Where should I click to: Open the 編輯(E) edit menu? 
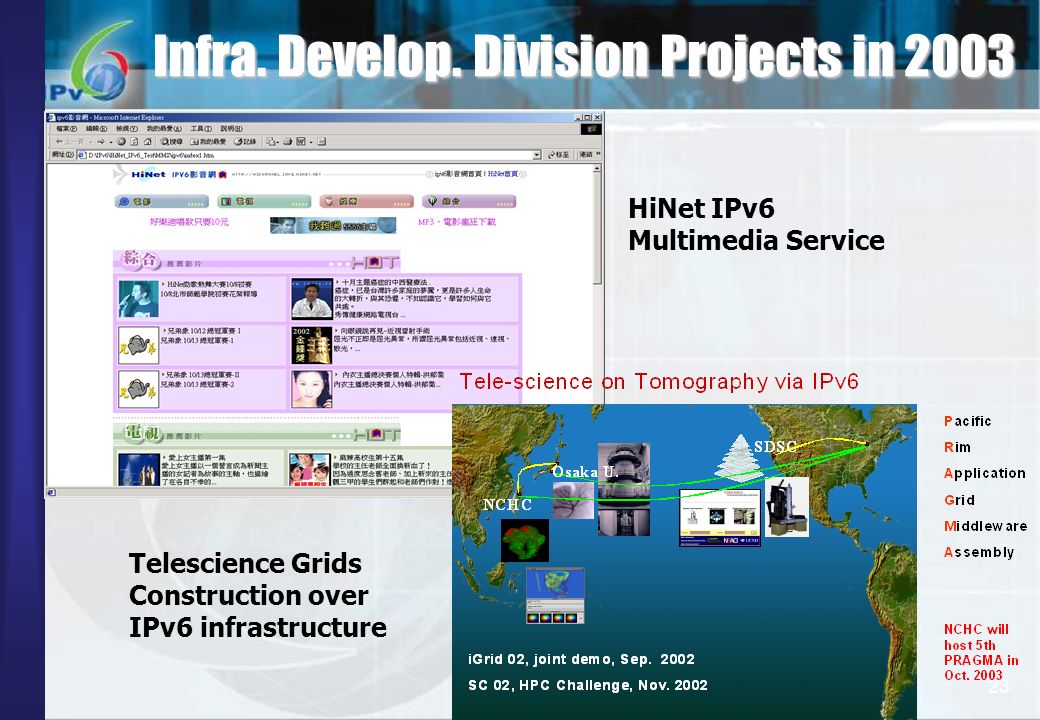97,129
